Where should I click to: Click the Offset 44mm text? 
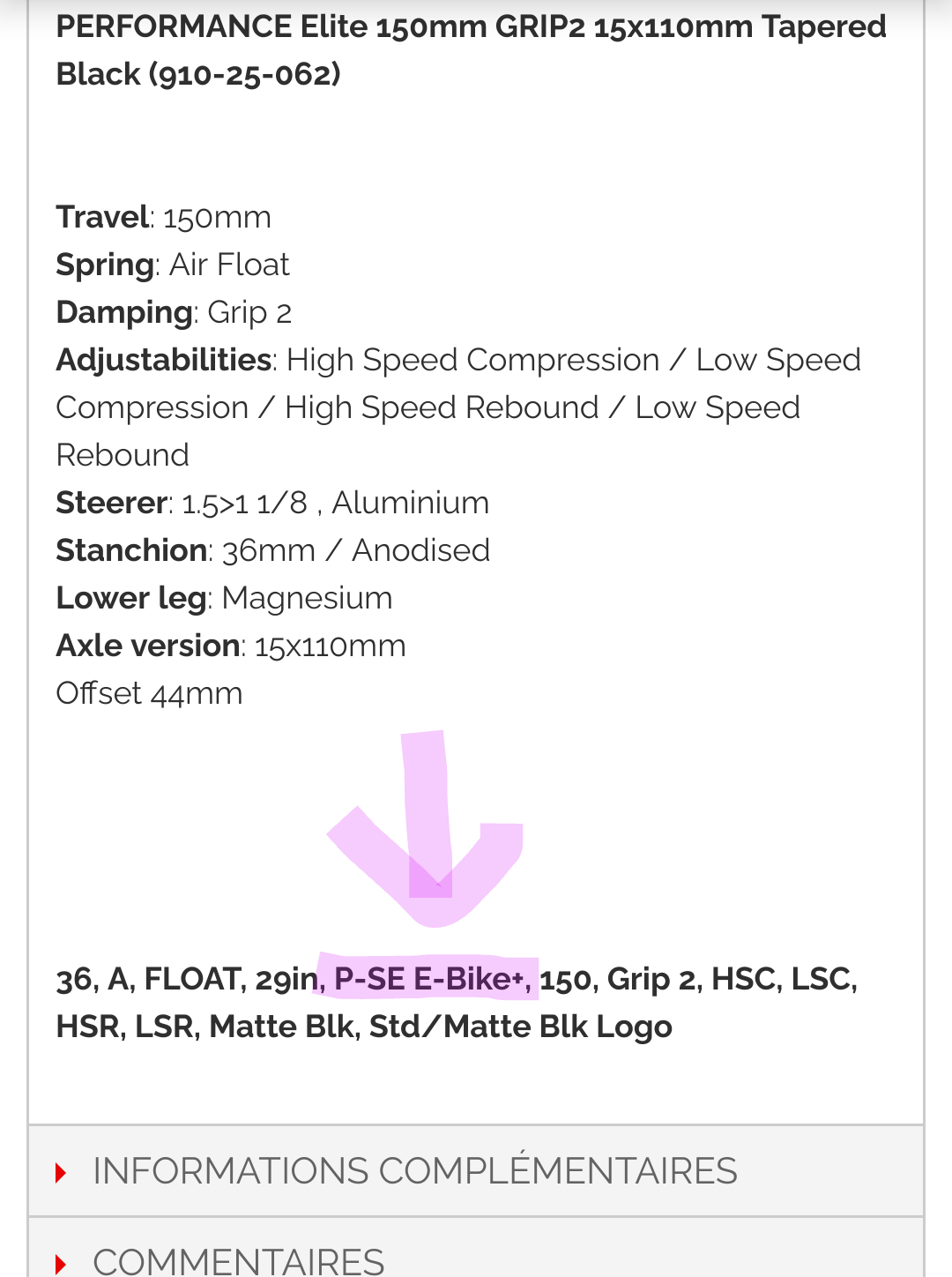(x=149, y=693)
